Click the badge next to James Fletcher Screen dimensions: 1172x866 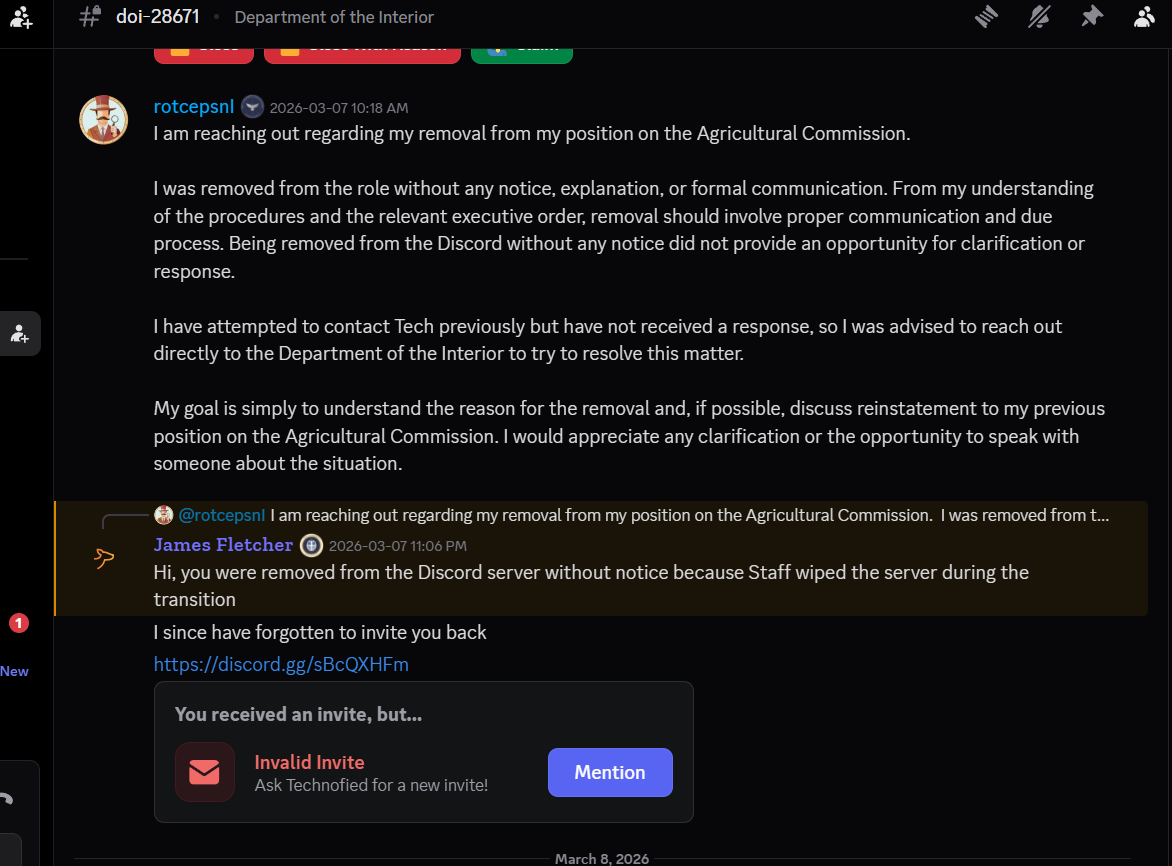[x=311, y=545]
